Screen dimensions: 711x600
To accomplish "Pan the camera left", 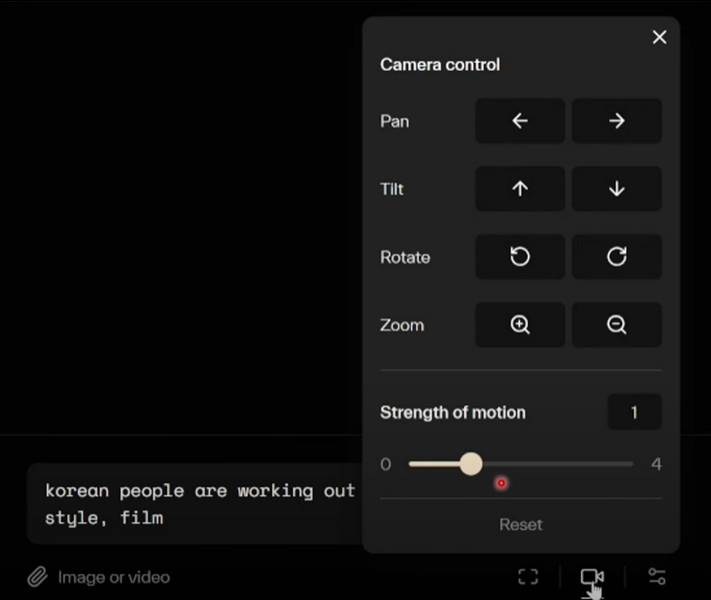I will [x=520, y=121].
